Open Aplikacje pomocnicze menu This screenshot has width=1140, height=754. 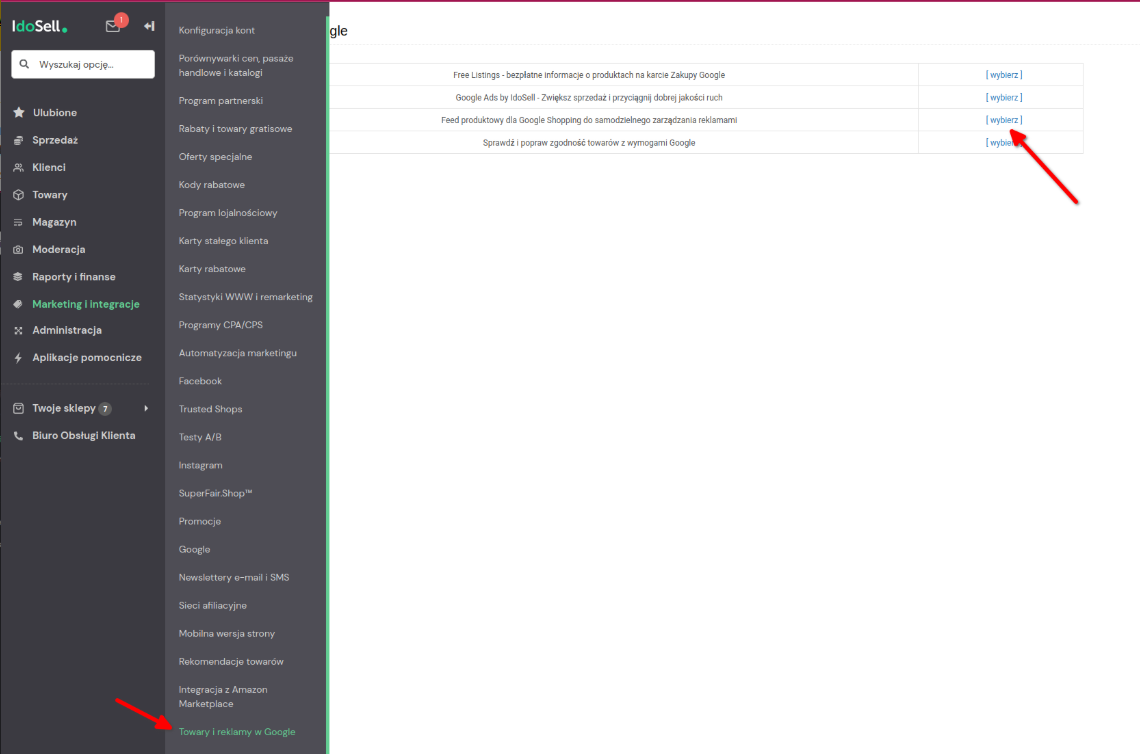point(87,358)
